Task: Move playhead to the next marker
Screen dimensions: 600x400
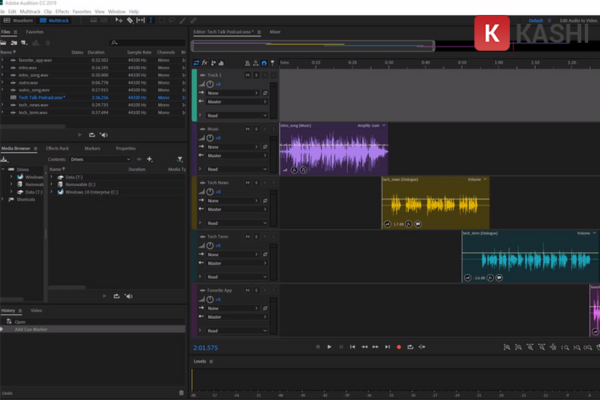Action: 387,347
